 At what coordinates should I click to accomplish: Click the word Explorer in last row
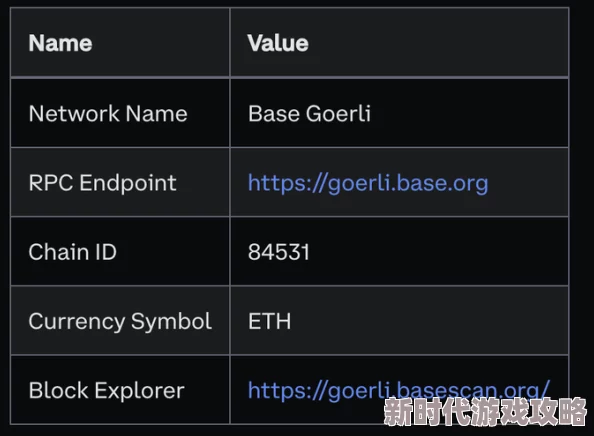(x=139, y=391)
